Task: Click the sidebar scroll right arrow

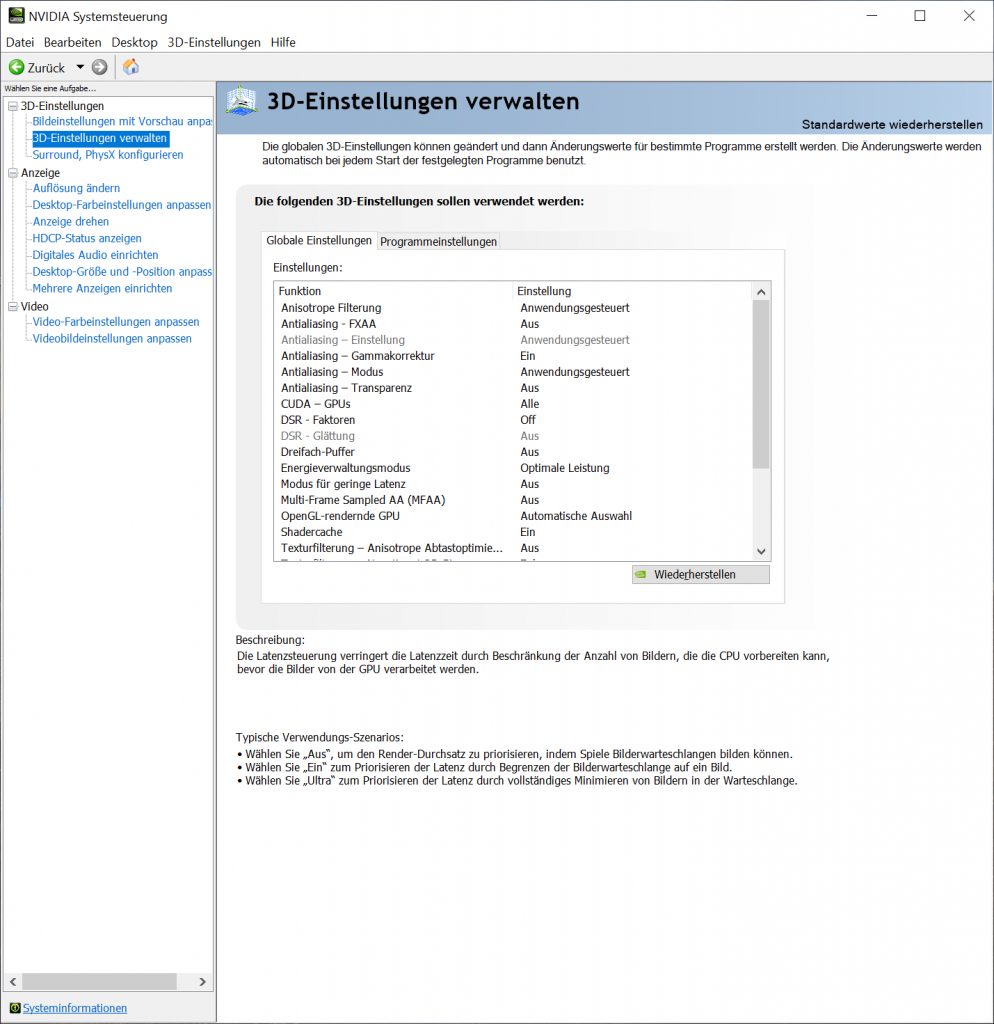Action: (x=202, y=982)
